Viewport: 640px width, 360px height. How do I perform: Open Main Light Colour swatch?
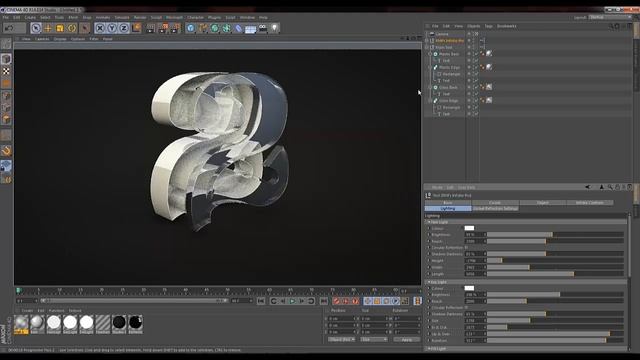pyautogui.click(x=469, y=228)
